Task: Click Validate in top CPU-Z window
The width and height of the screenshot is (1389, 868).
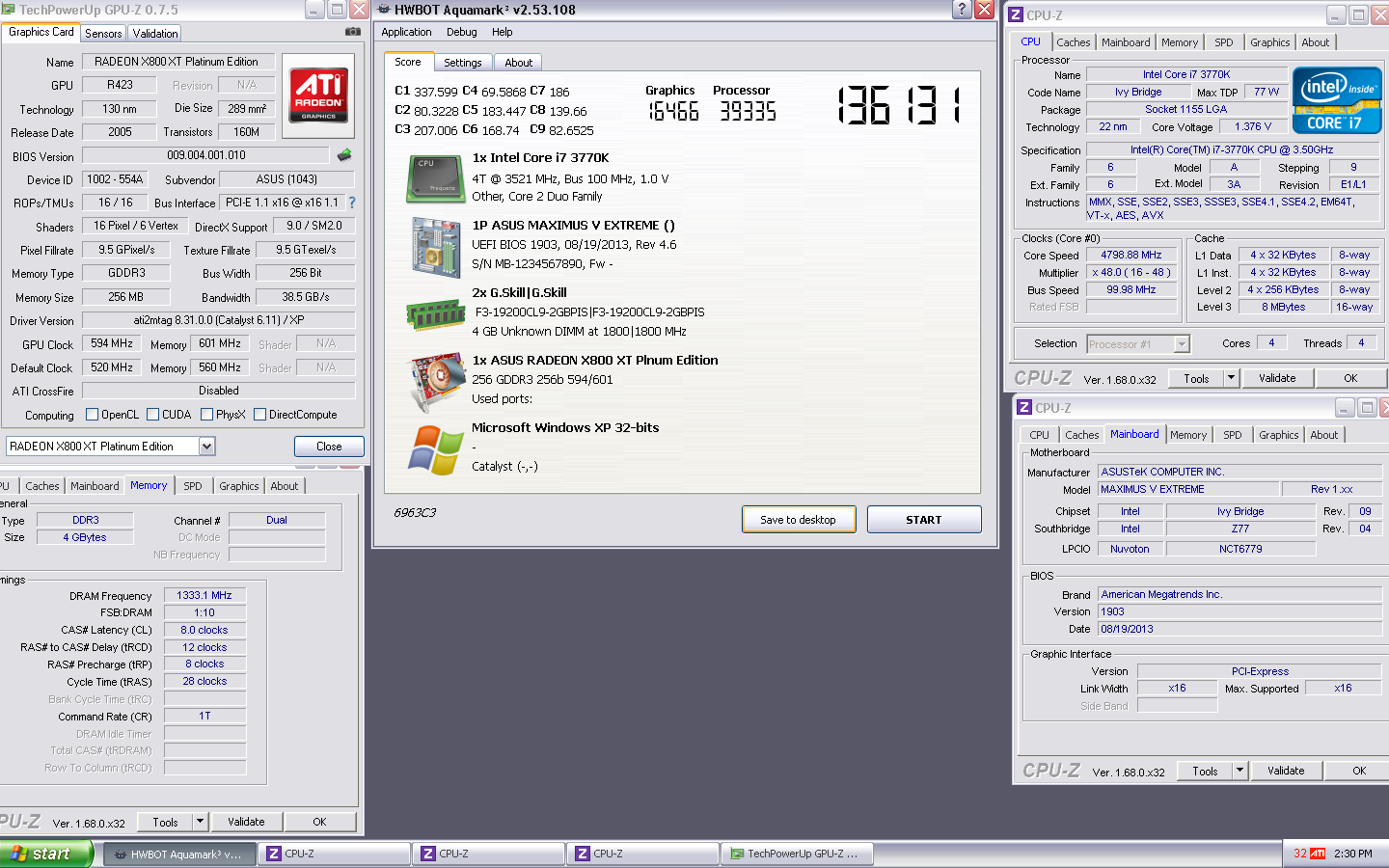Action: (1277, 378)
